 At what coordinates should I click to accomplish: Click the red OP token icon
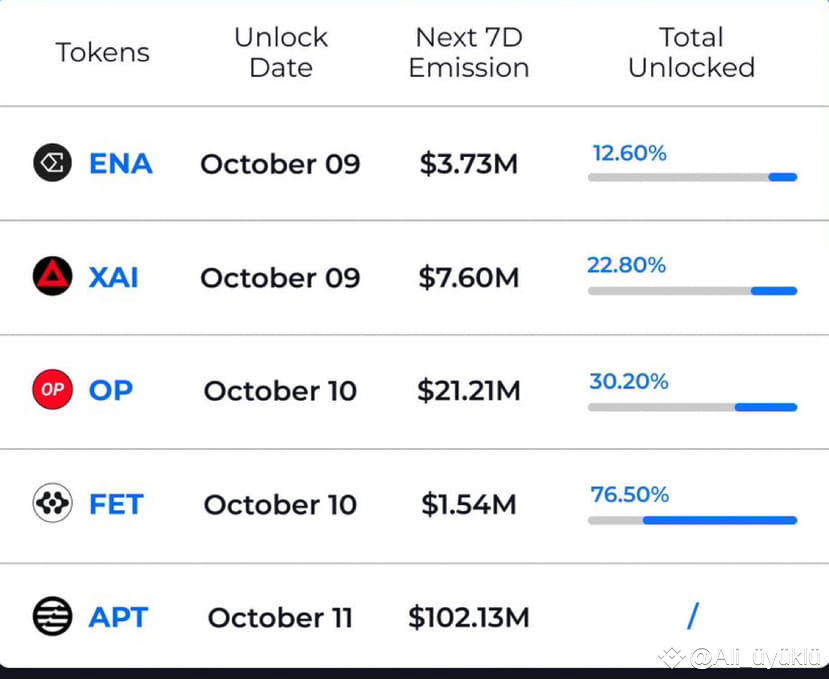[52, 390]
